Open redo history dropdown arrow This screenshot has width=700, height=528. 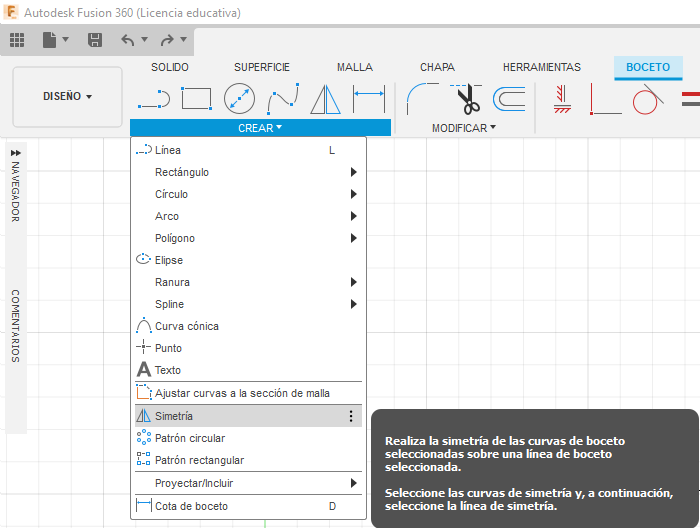[183, 39]
